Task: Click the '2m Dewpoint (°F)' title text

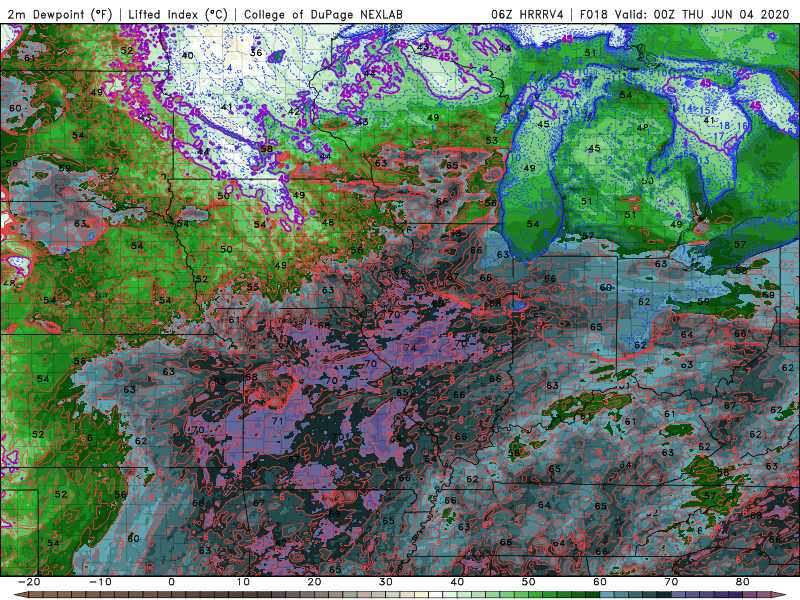Action: (60, 14)
